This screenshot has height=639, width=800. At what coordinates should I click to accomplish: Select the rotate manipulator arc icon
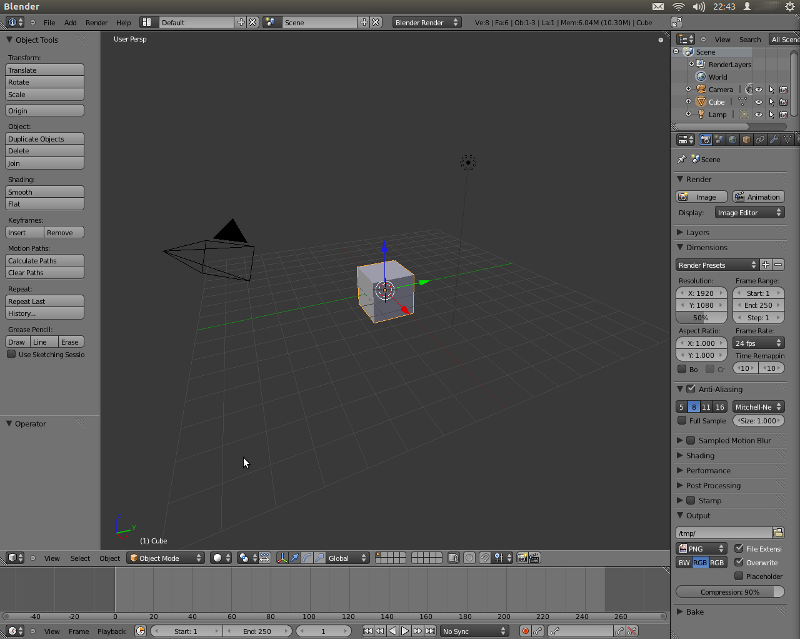[307, 558]
